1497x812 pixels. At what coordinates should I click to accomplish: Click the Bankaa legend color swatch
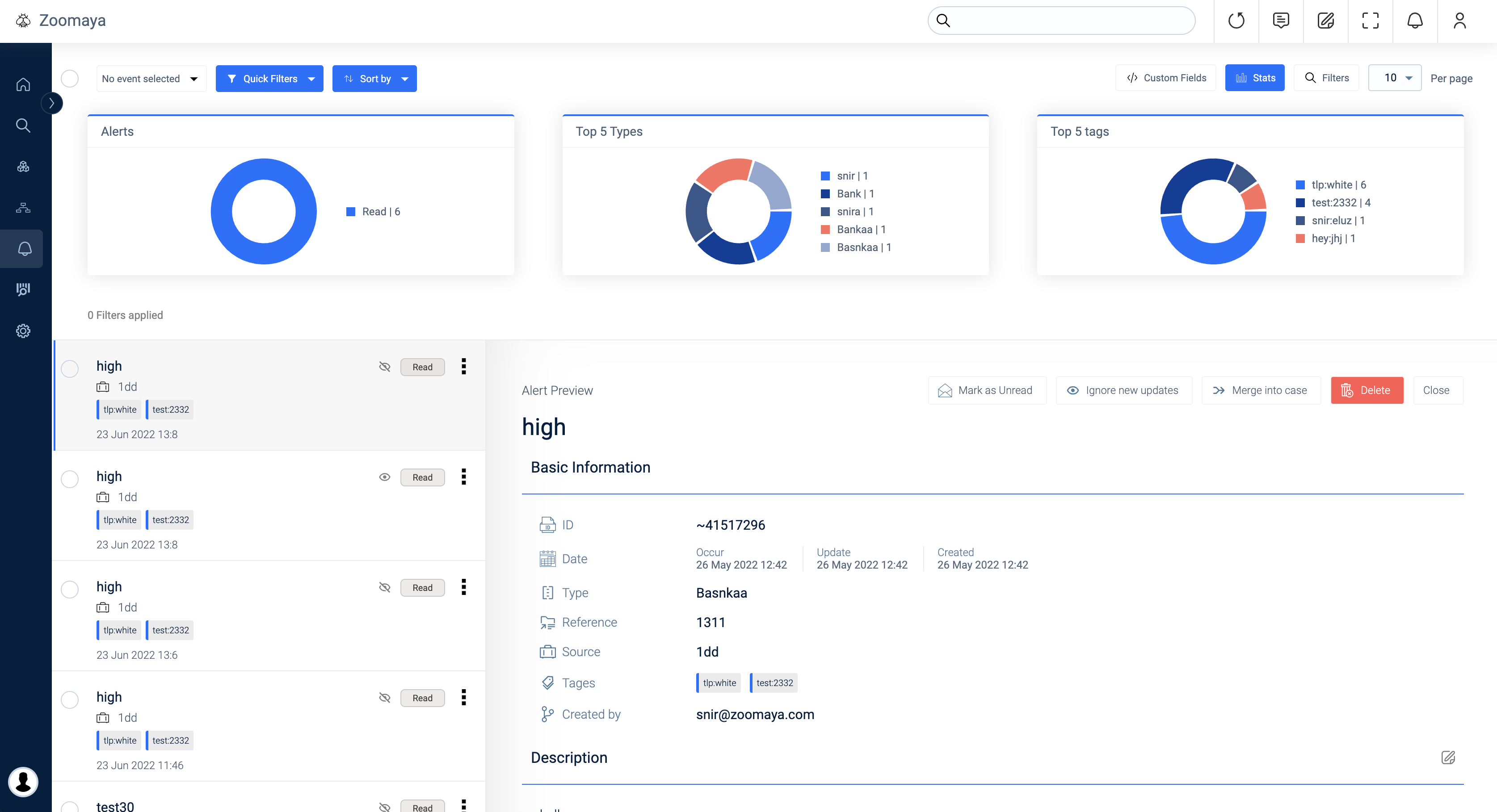(825, 230)
